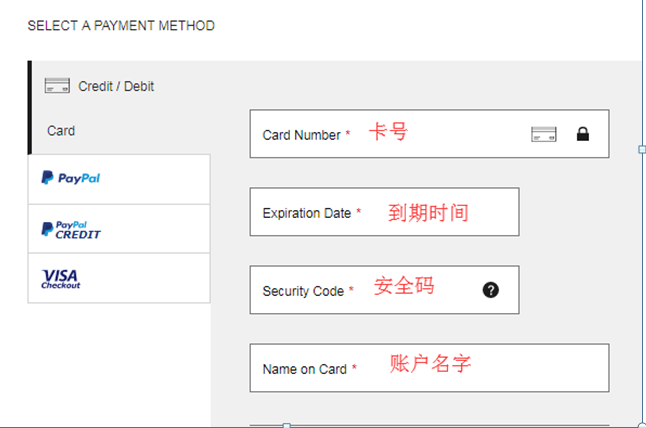Click the selection handle on the right edge
646x428 pixels.
coord(641,149)
